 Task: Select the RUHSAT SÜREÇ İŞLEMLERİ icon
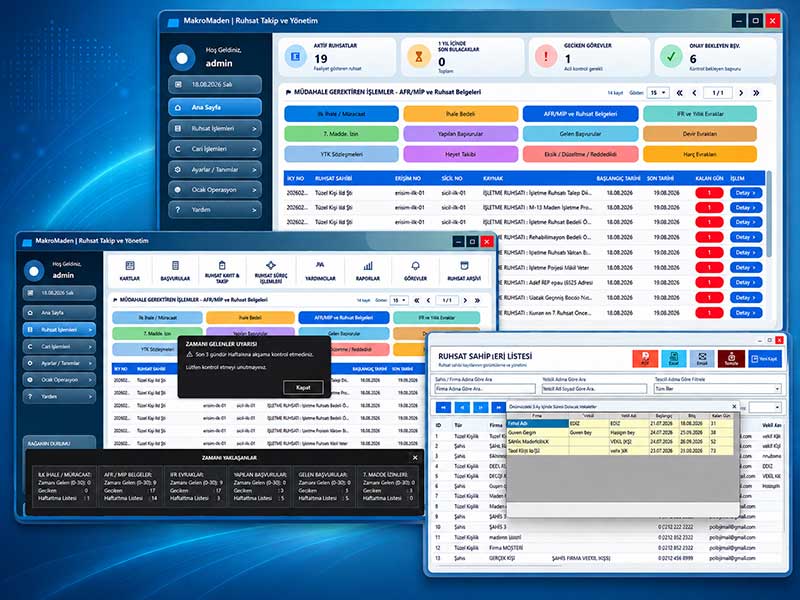[x=271, y=271]
